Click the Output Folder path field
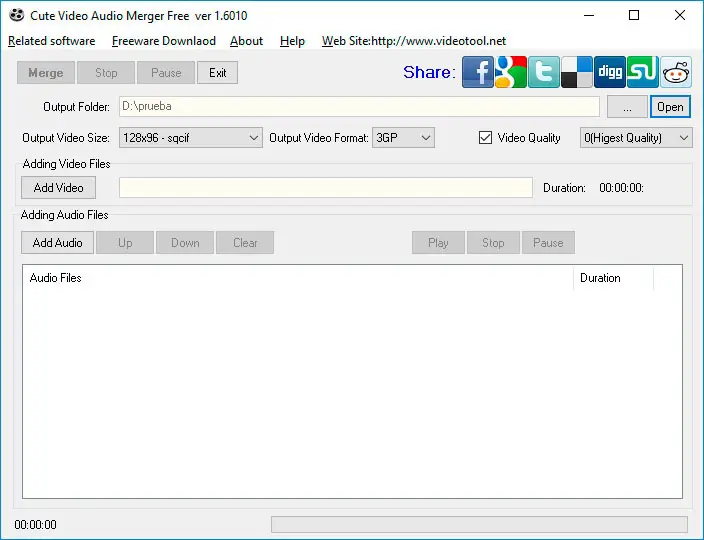The height and width of the screenshot is (540, 704). point(359,106)
